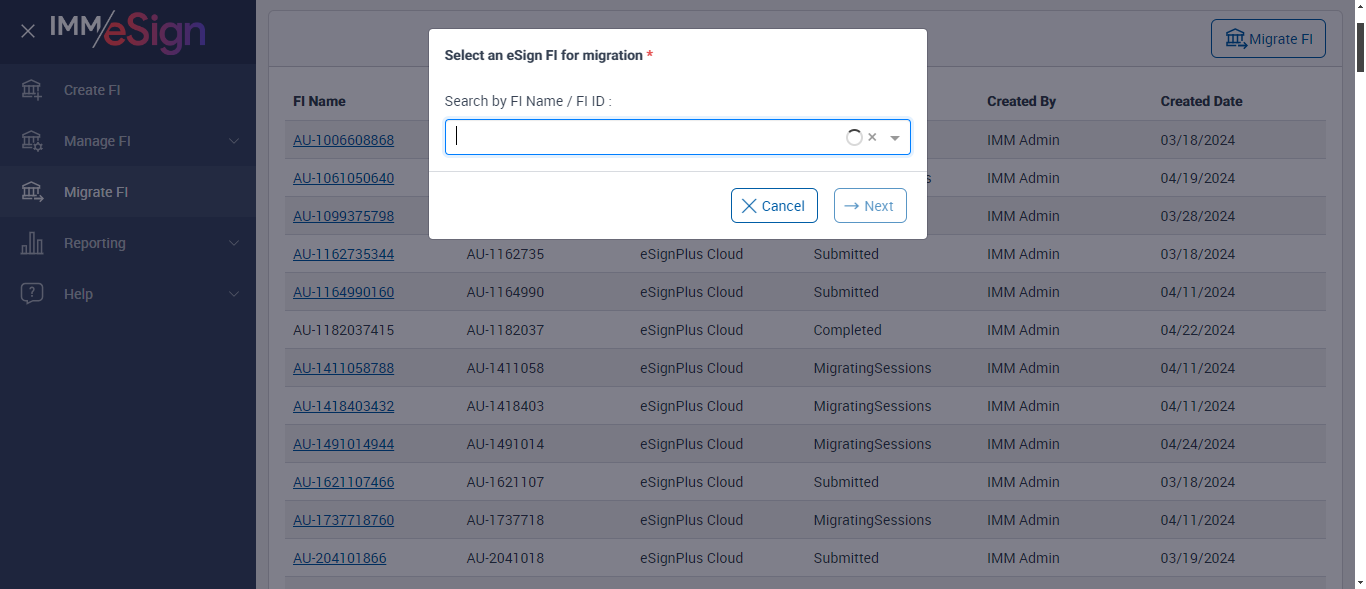Click the Next button in the dialog
The width and height of the screenshot is (1366, 589).
coord(870,206)
